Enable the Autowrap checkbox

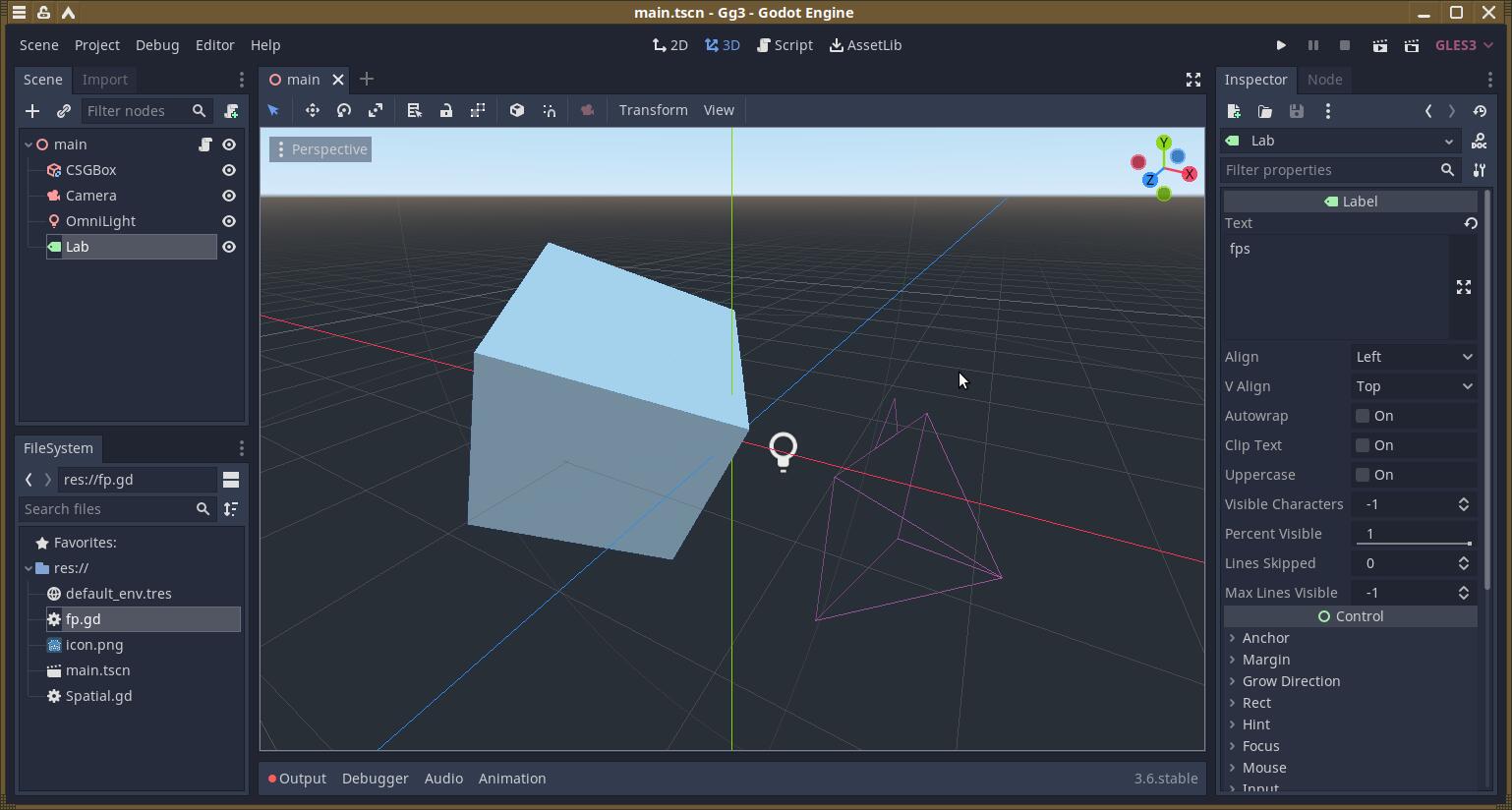1363,416
